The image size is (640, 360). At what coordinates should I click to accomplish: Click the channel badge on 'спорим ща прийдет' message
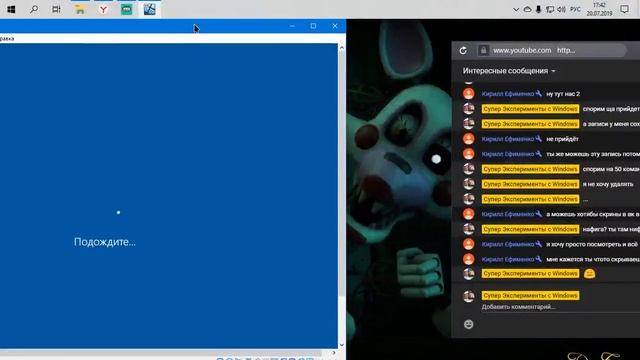[x=530, y=109]
